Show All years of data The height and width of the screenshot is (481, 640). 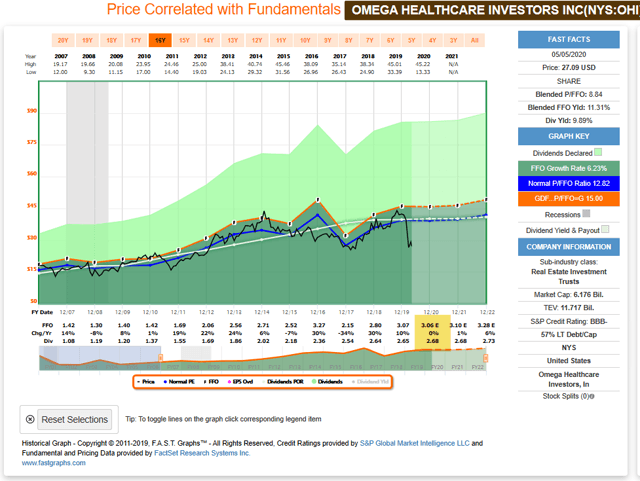475,40
